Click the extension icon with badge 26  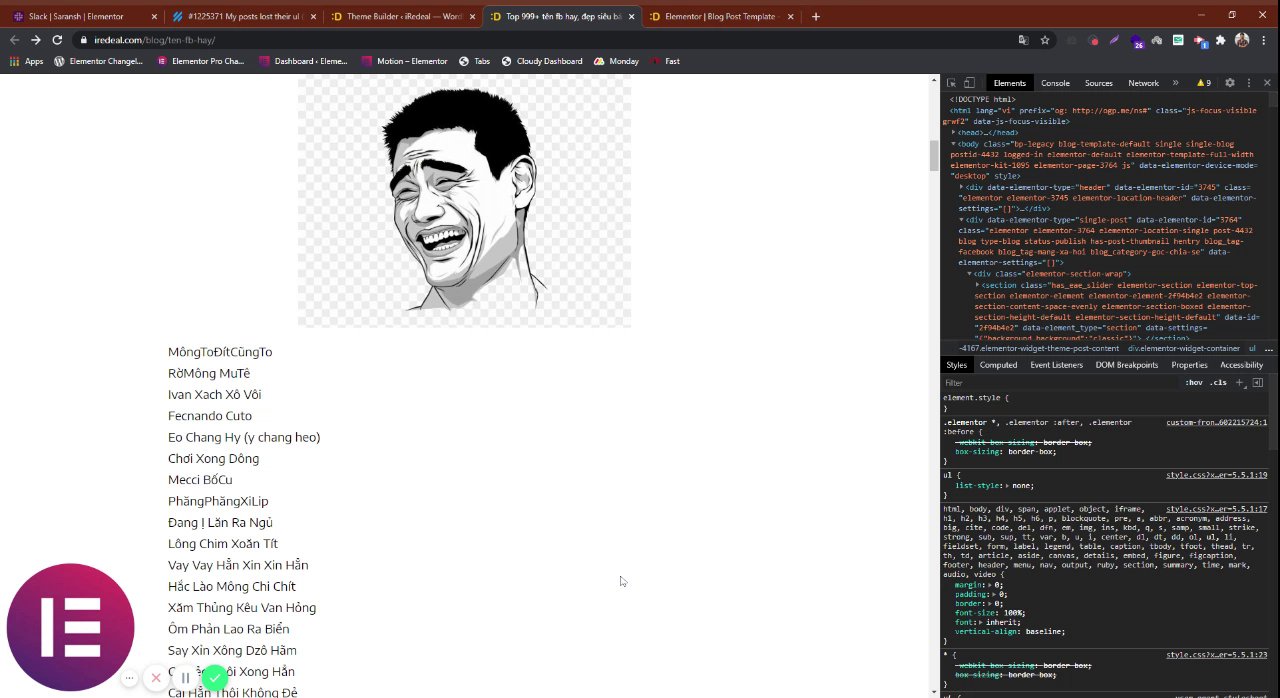tap(1136, 41)
